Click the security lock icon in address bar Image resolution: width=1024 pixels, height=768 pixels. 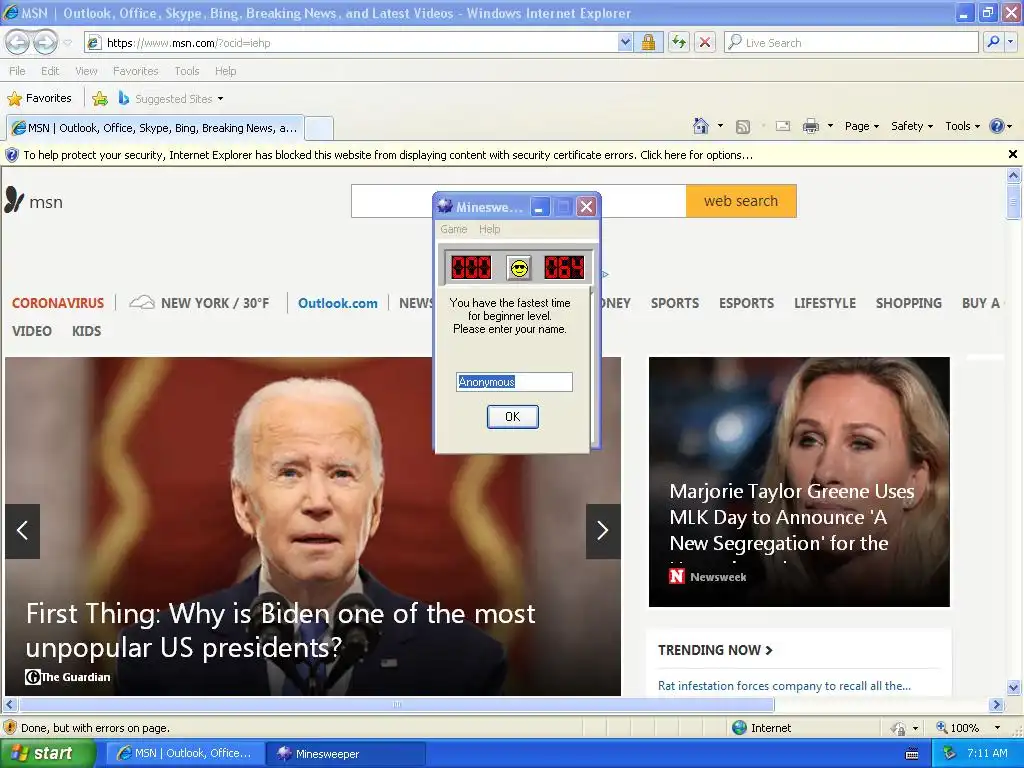tap(648, 43)
